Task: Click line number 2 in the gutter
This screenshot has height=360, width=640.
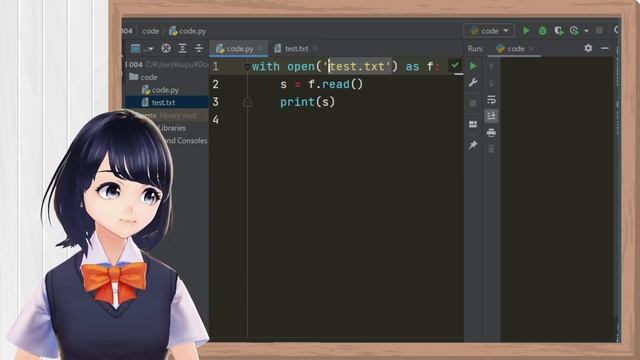Action: pos(216,84)
